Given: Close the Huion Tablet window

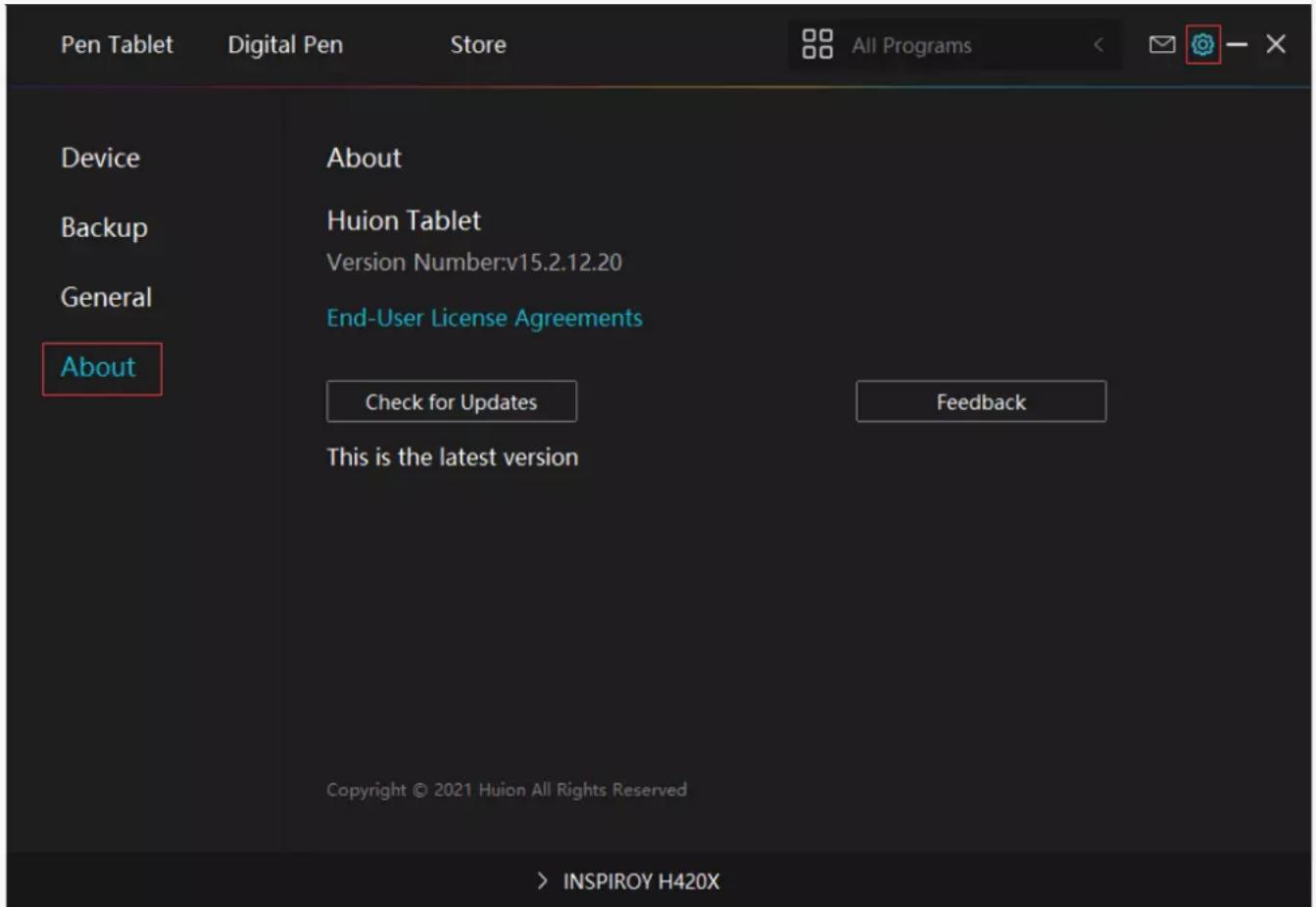Looking at the screenshot, I should 1275,44.
